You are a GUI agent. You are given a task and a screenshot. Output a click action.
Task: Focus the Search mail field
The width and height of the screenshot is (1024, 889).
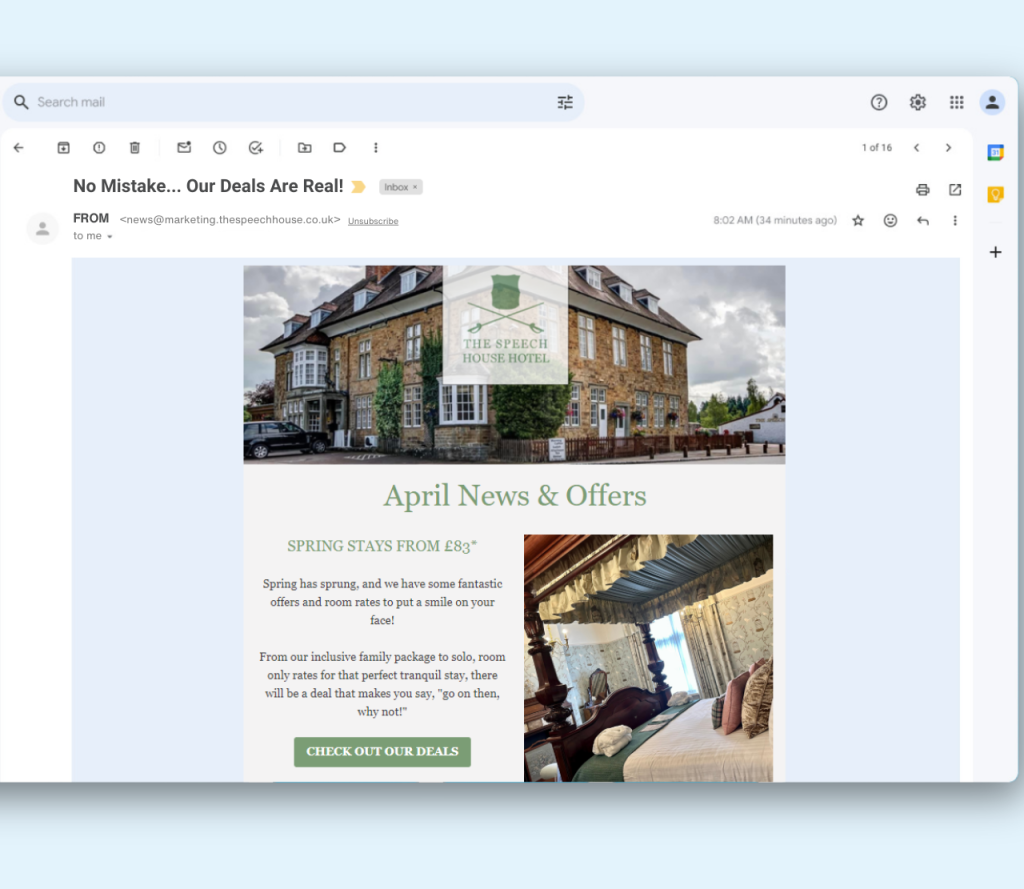click(x=294, y=102)
